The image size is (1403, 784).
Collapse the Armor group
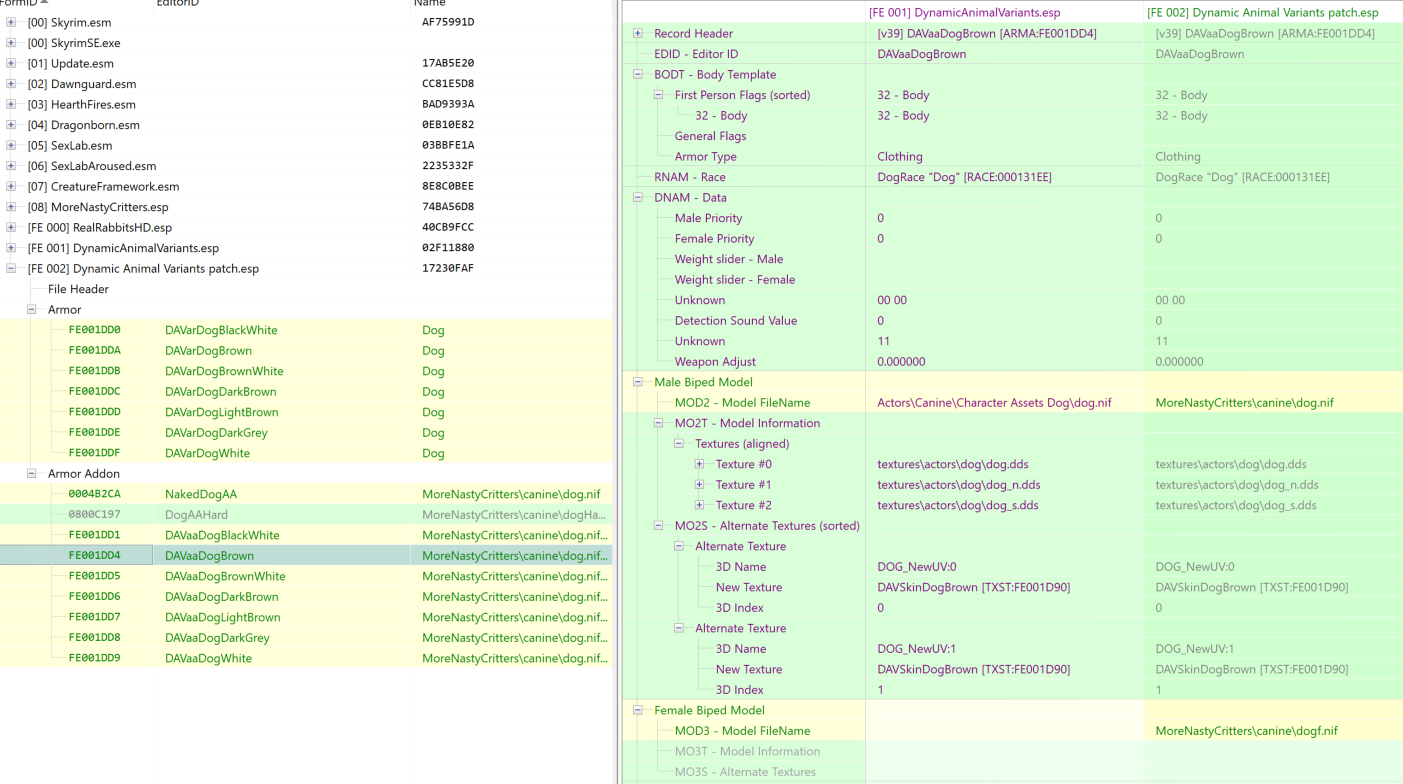(x=32, y=309)
